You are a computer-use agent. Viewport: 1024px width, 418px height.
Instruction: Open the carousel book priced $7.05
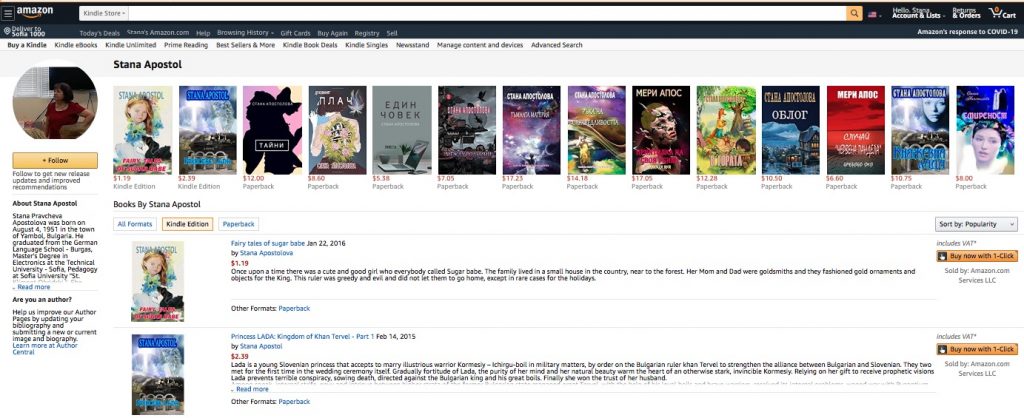[x=467, y=130]
